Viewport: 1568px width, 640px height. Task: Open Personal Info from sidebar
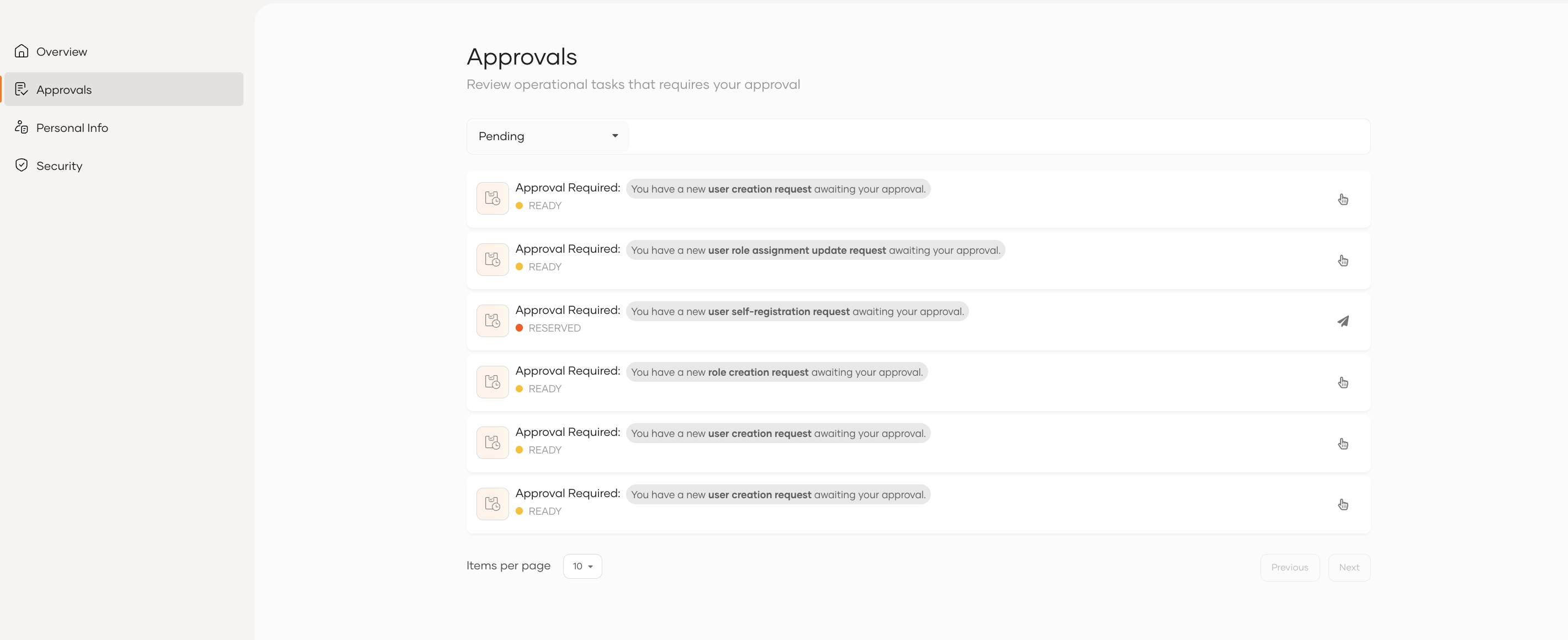72,128
